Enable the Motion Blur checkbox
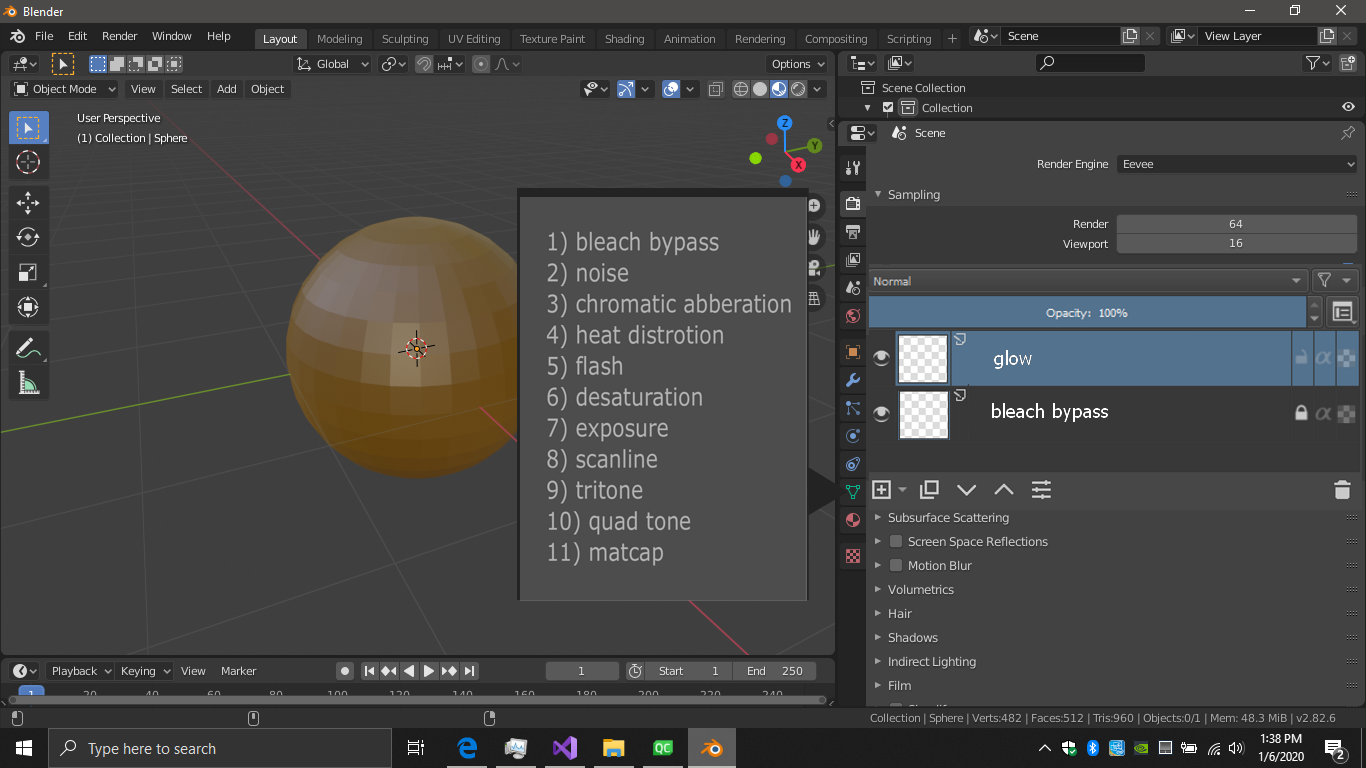The height and width of the screenshot is (768, 1366). pyautogui.click(x=896, y=566)
